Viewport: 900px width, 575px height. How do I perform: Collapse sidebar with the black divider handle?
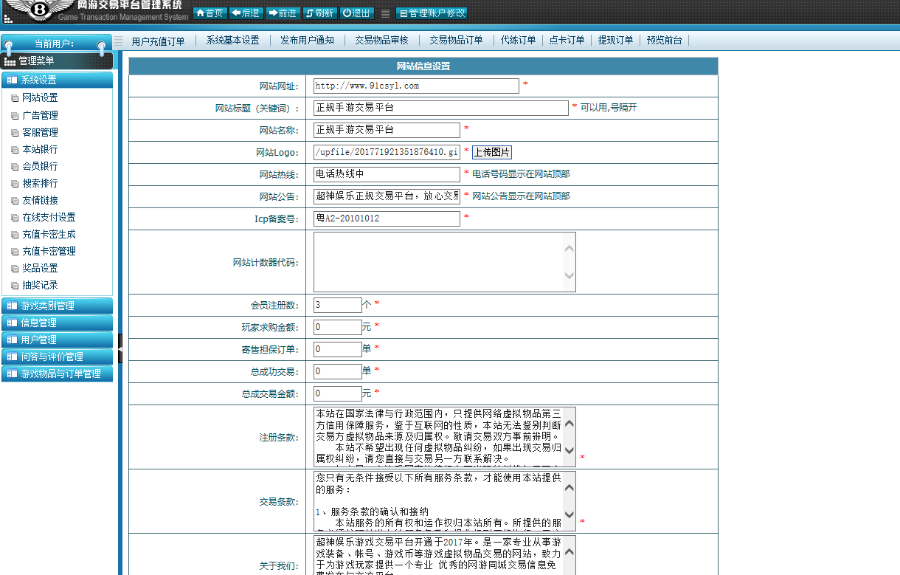point(120,348)
